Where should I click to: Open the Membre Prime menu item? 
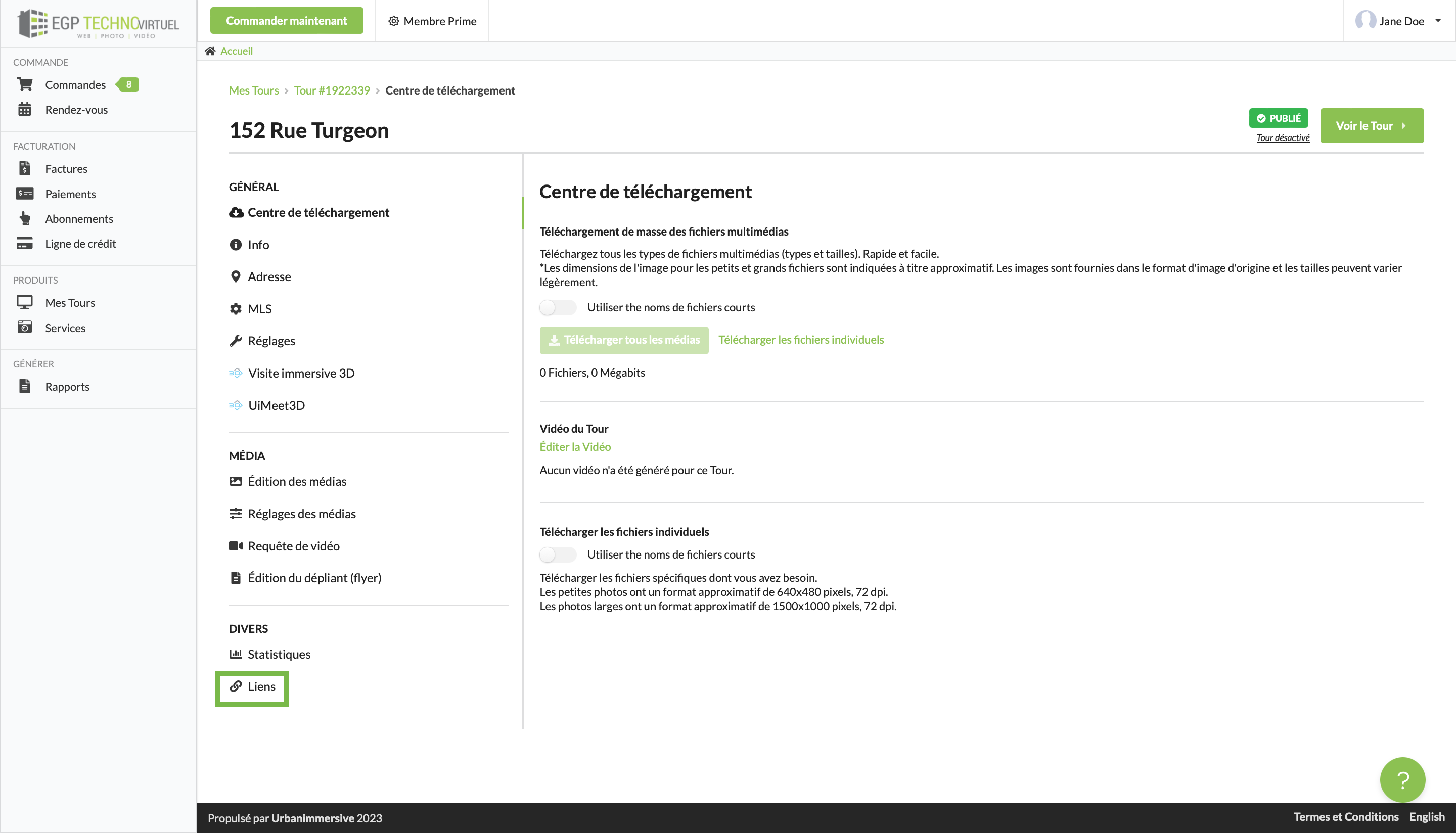[x=432, y=21]
